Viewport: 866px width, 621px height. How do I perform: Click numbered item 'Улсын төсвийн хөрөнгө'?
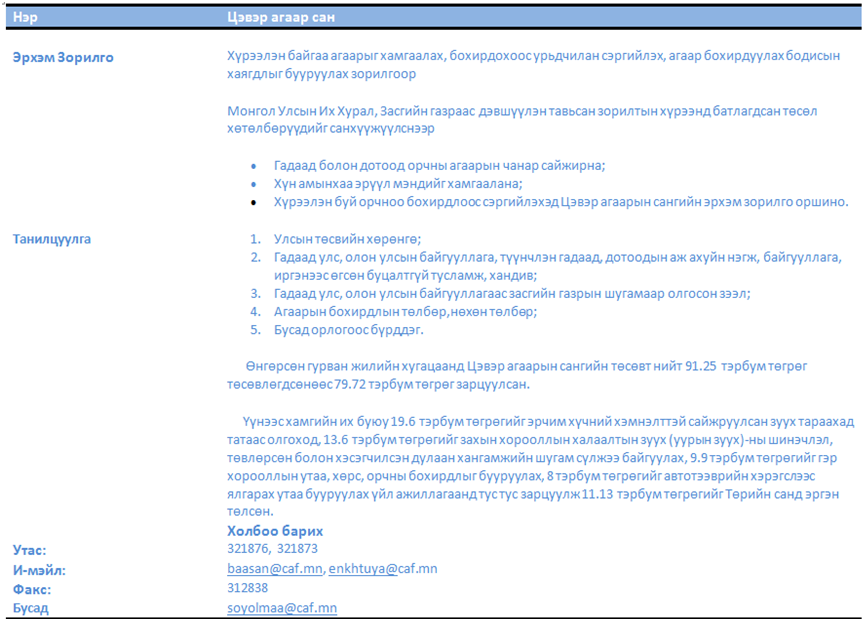[x=347, y=239]
